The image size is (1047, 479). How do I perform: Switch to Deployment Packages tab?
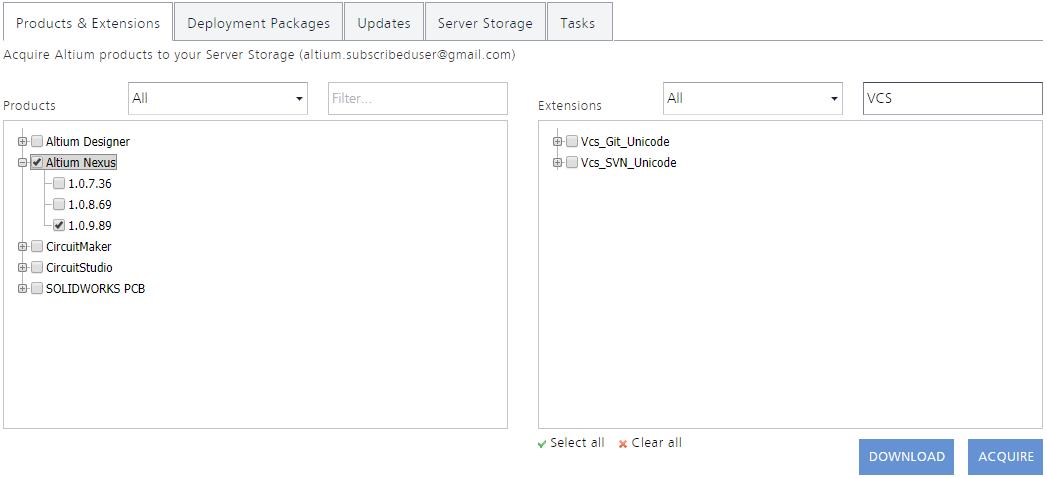(258, 23)
